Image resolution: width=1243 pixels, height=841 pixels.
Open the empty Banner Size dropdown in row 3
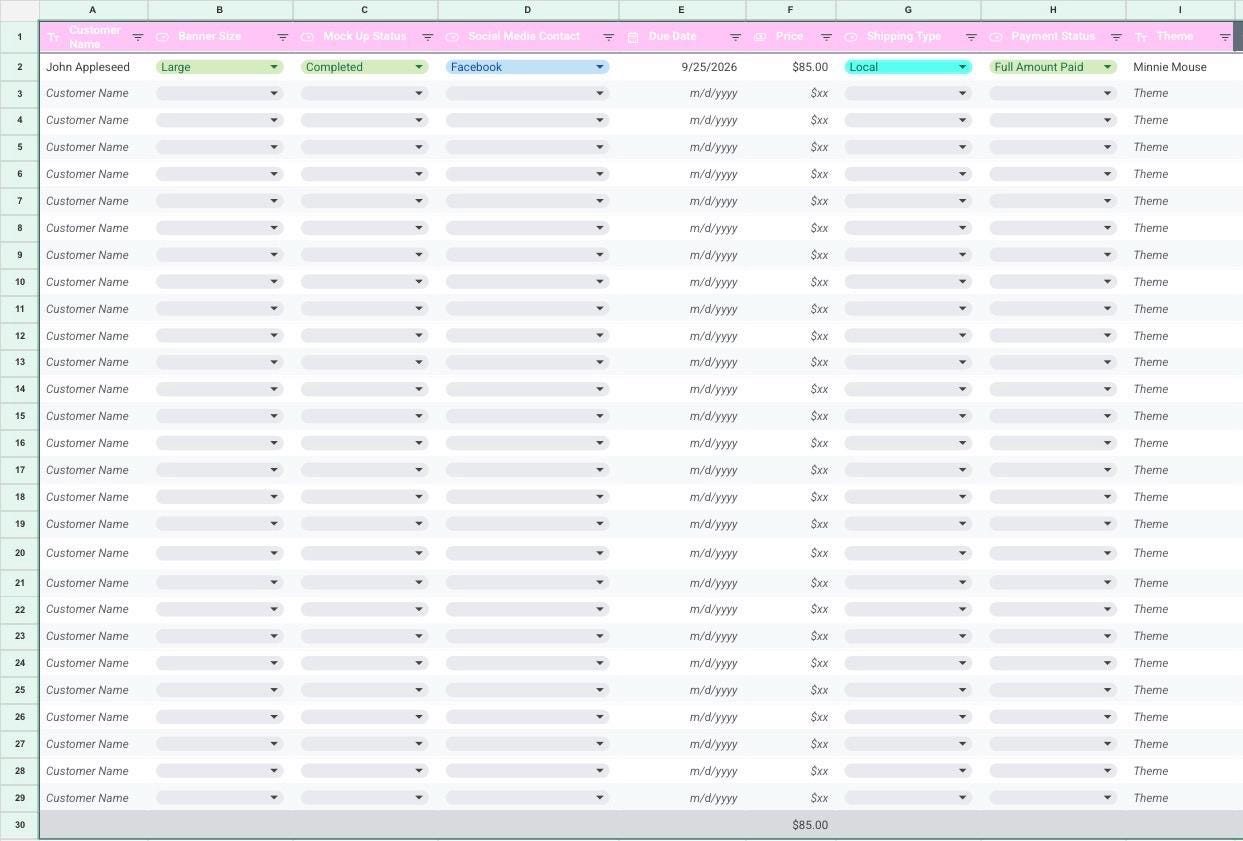coord(220,93)
